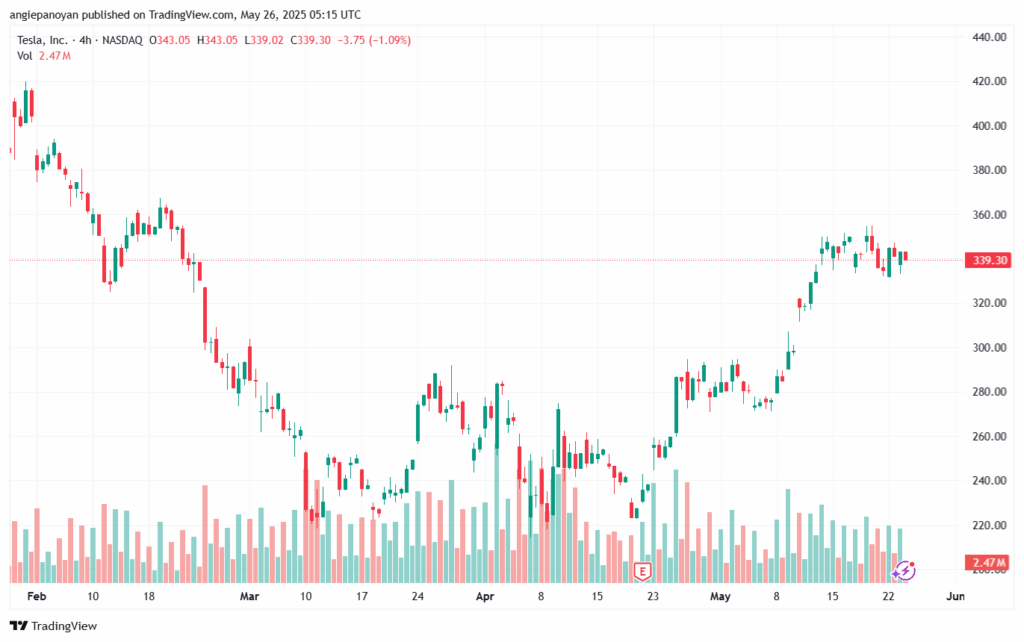Click the 220.00 price axis label
Screen dimensions: 1024x642
(x=989, y=525)
